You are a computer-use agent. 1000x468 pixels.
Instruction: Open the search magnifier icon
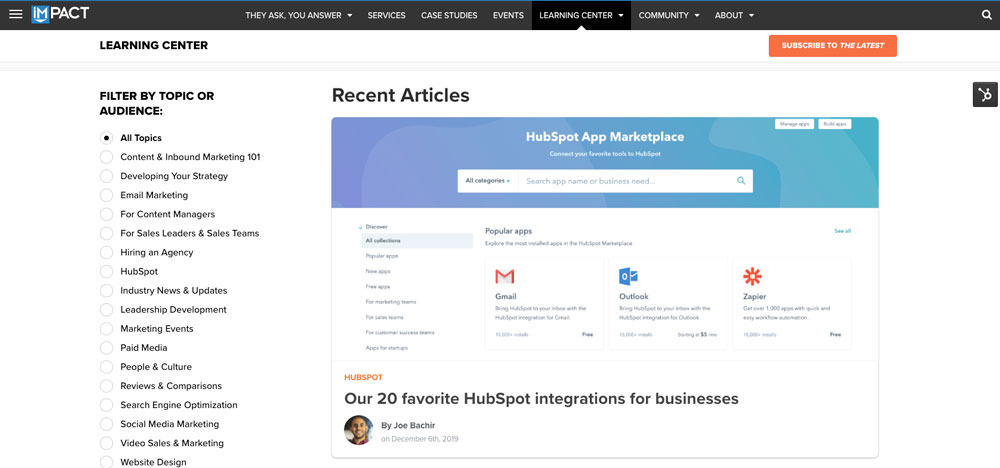(986, 15)
